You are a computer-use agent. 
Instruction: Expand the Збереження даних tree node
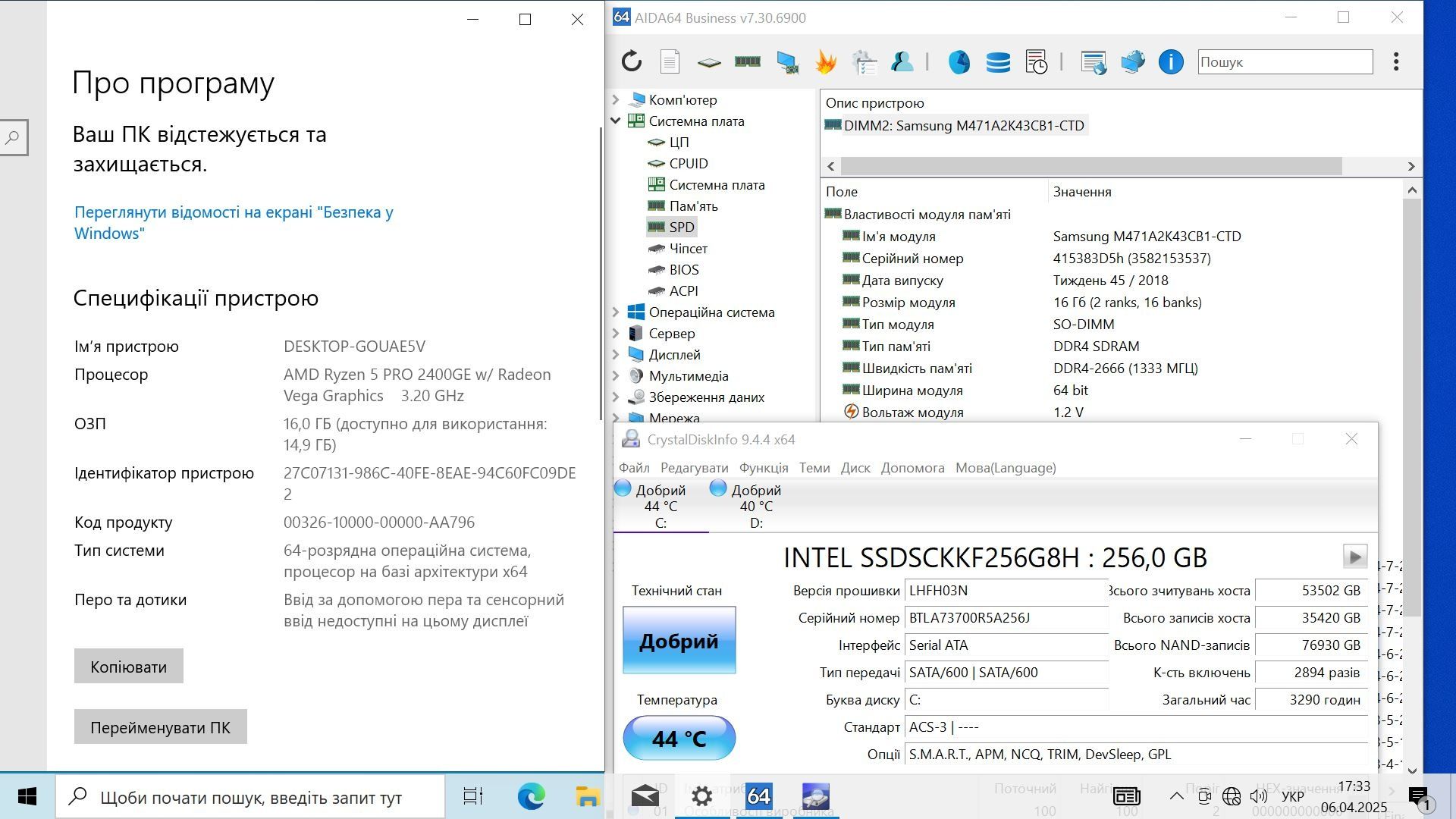(616, 397)
